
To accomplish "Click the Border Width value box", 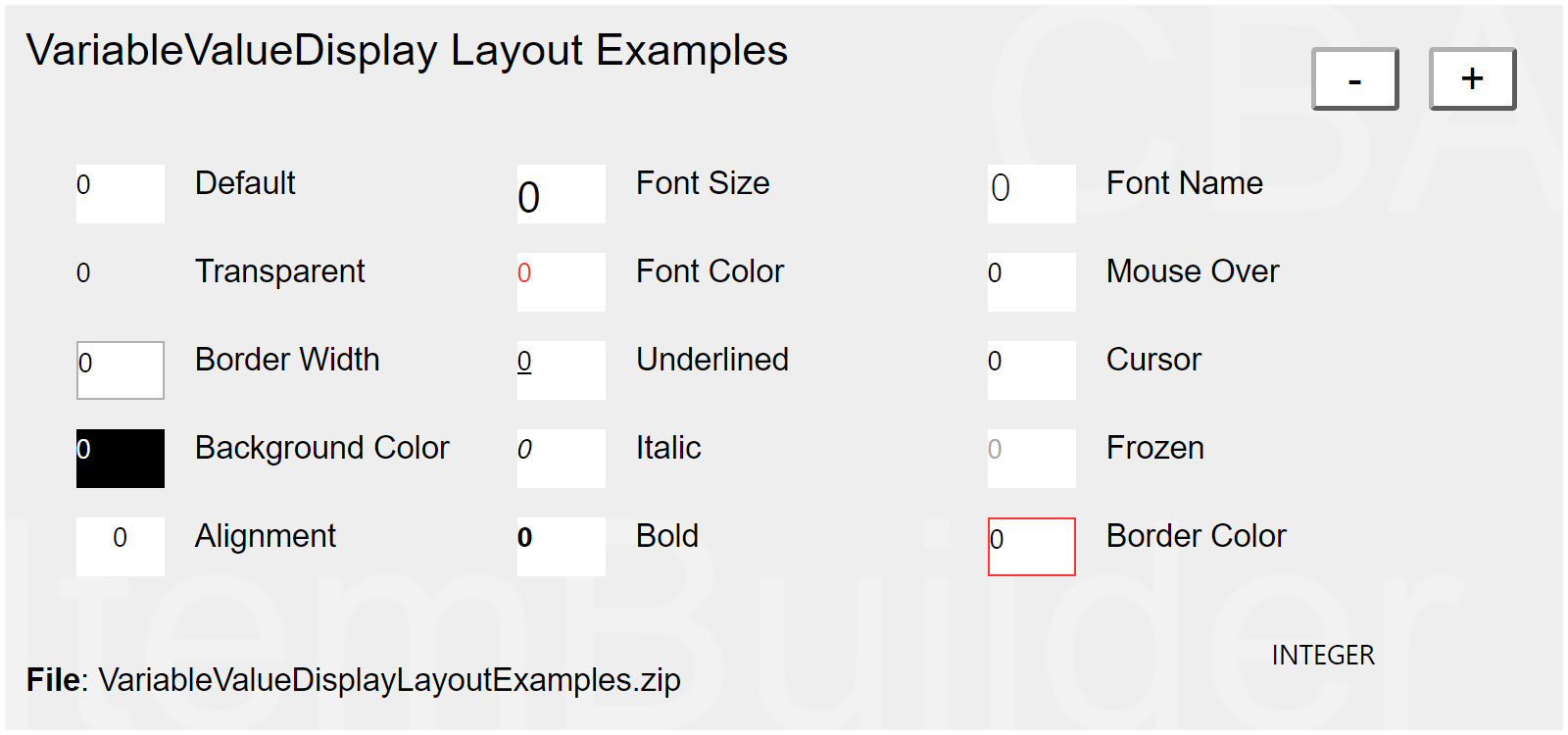I will (x=120, y=369).
